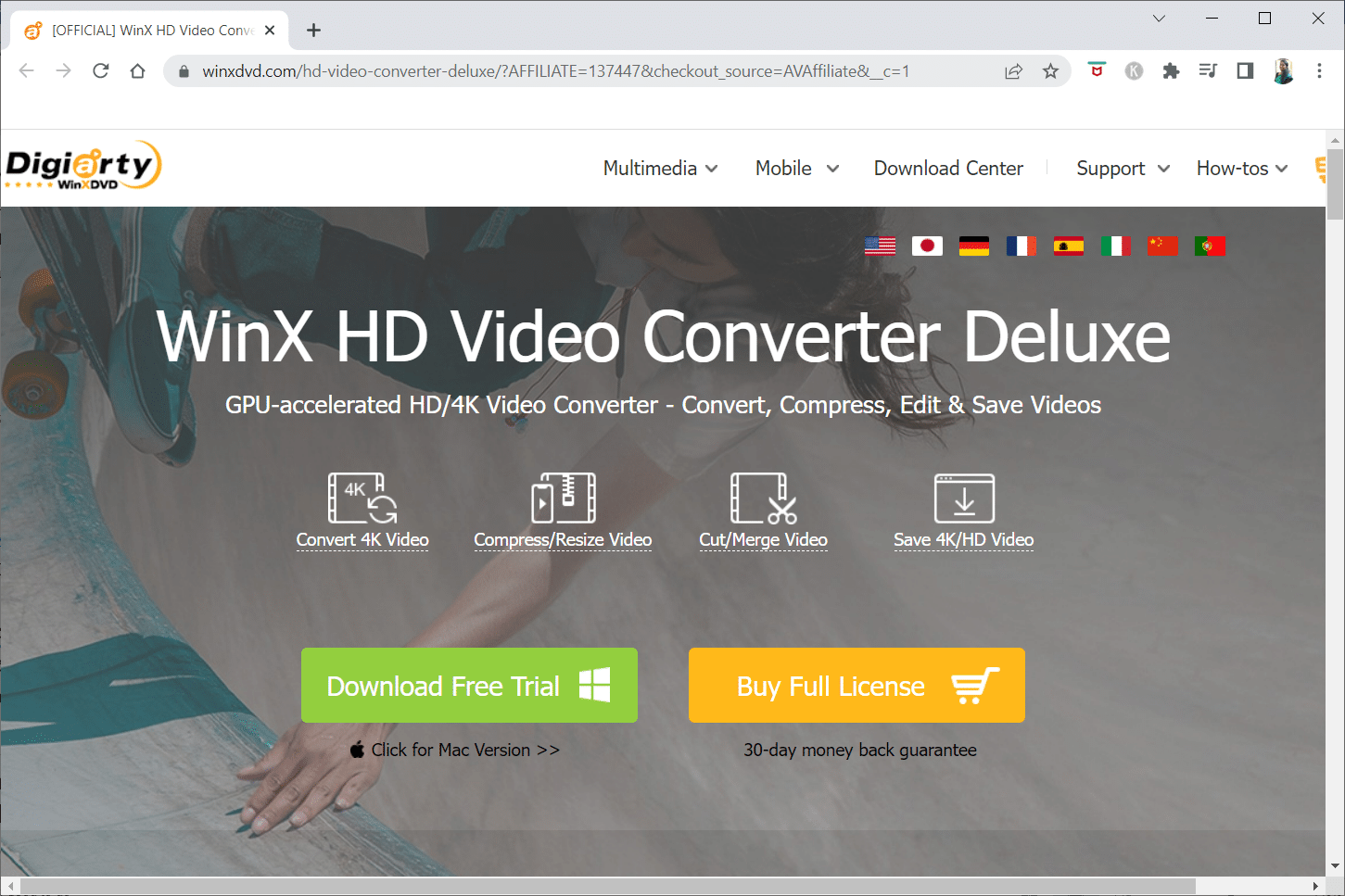The height and width of the screenshot is (896, 1345).
Task: Select the United States flag language
Action: tap(880, 246)
